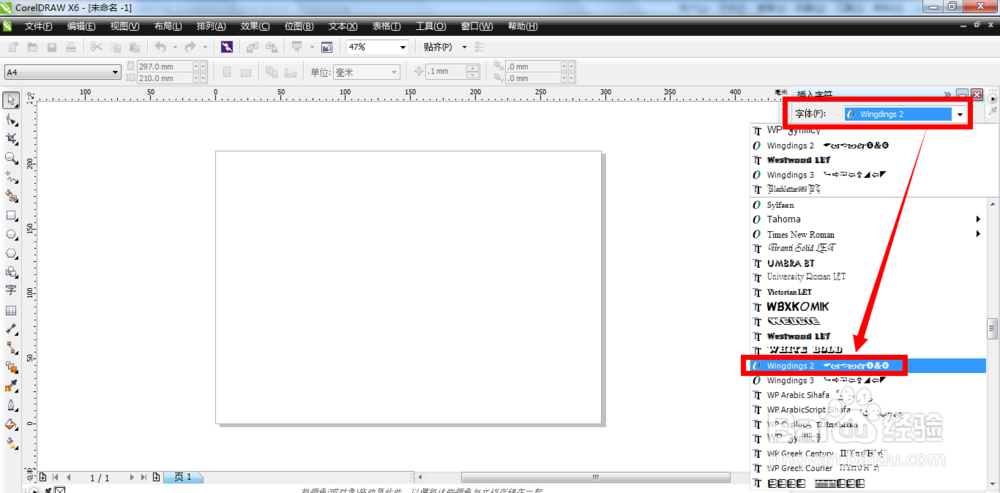Select the Basic Shapes tool
This screenshot has height=493, width=1000.
click(x=11, y=272)
